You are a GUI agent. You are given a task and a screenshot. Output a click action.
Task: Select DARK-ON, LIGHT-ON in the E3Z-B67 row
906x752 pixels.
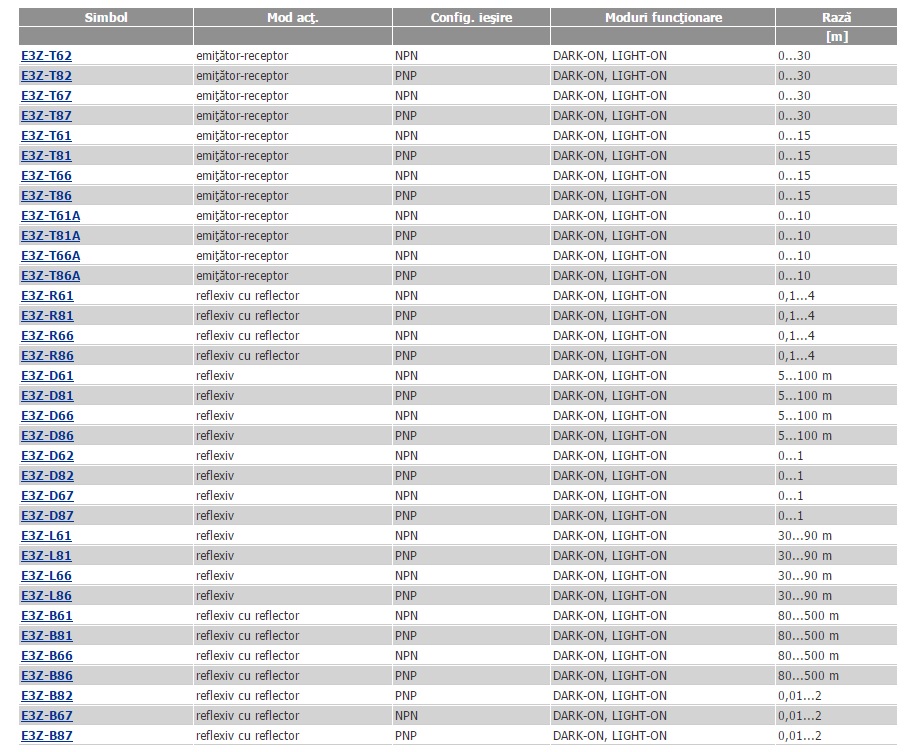point(610,716)
